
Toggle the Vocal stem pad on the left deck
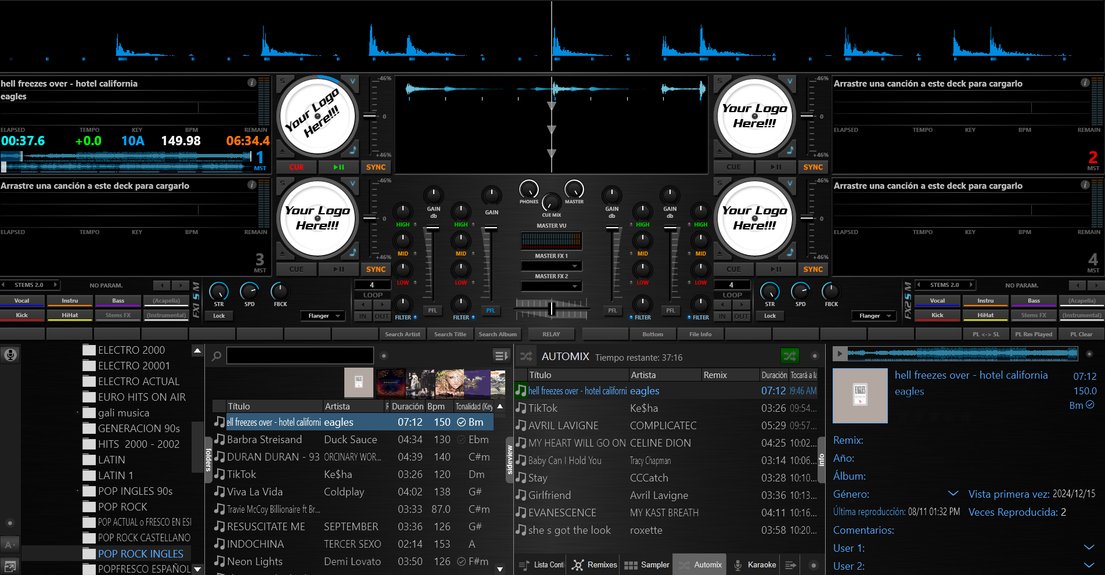pyautogui.click(x=22, y=301)
